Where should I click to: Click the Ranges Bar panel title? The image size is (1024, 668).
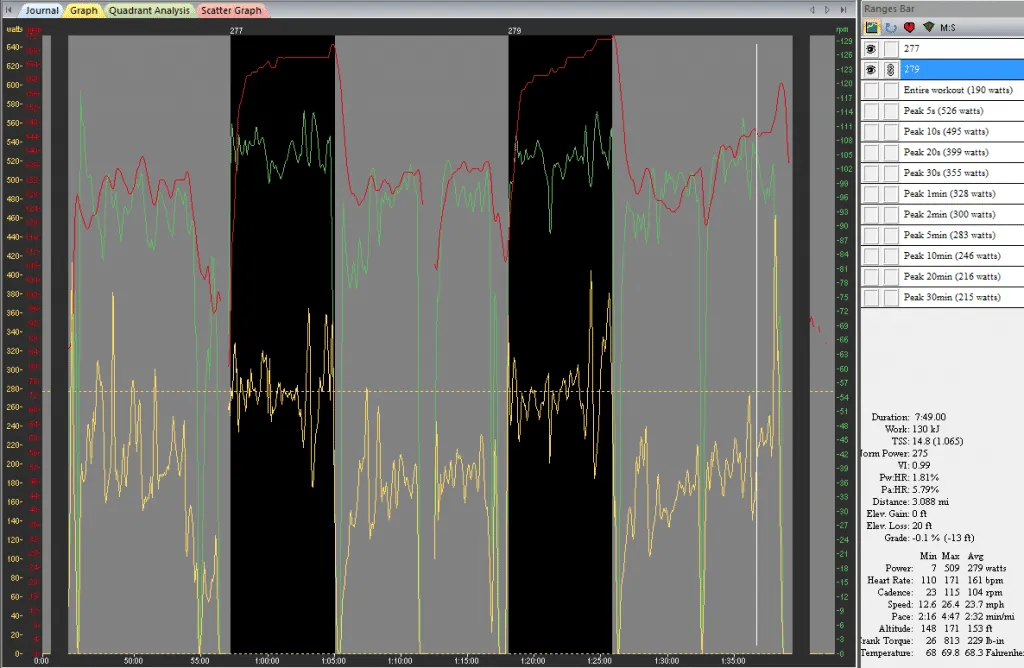point(889,9)
